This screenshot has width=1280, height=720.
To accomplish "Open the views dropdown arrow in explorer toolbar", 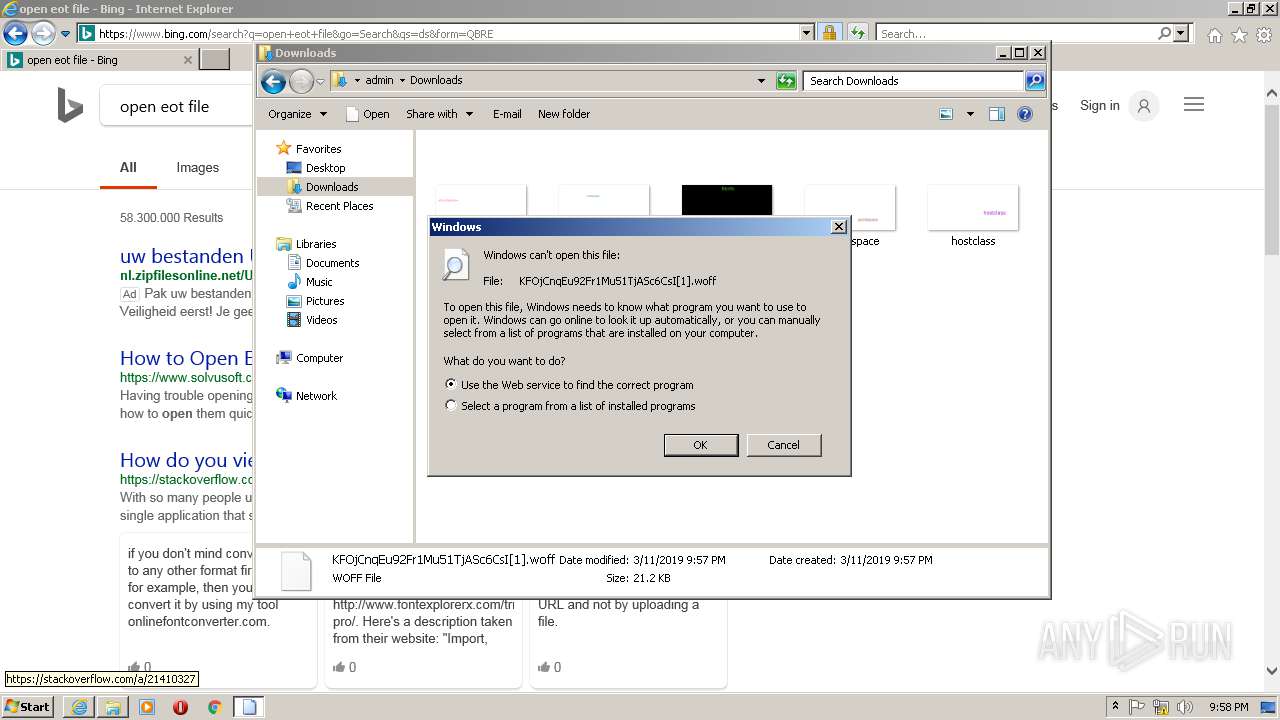I will [x=970, y=114].
